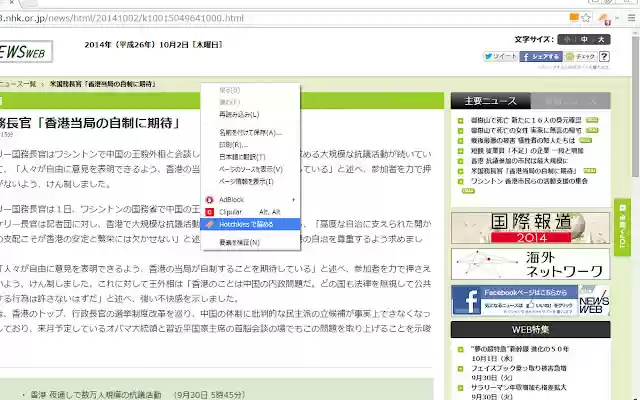Open the 国際報道 2014 banner
640x400 pixels.
[x=531, y=228]
